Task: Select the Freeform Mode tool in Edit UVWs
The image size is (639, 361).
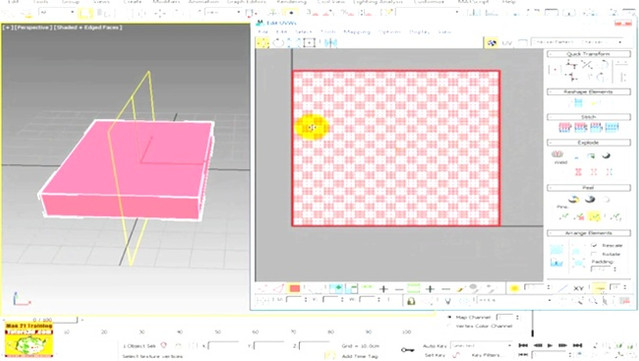Action: tap(309, 42)
